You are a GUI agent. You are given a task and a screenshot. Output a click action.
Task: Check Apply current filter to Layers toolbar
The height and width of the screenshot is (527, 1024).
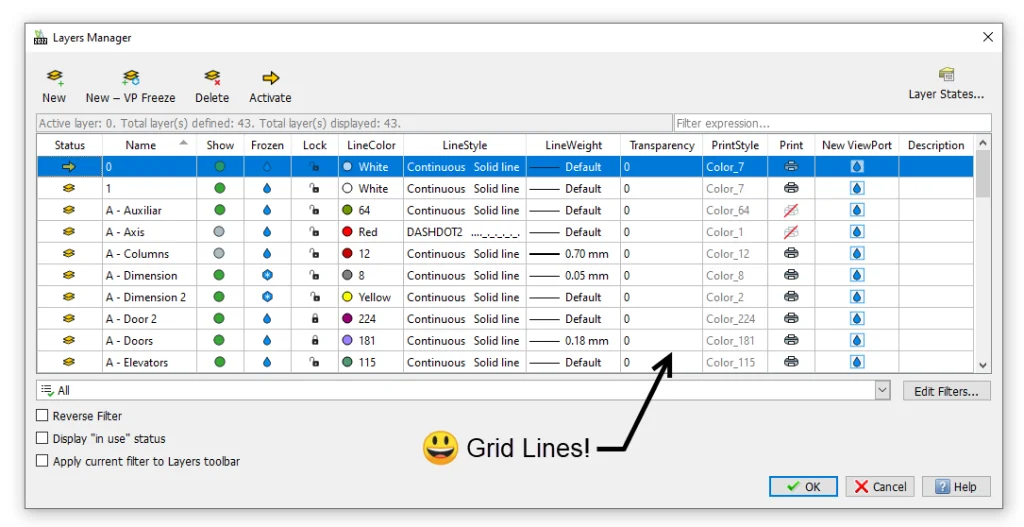tap(42, 461)
